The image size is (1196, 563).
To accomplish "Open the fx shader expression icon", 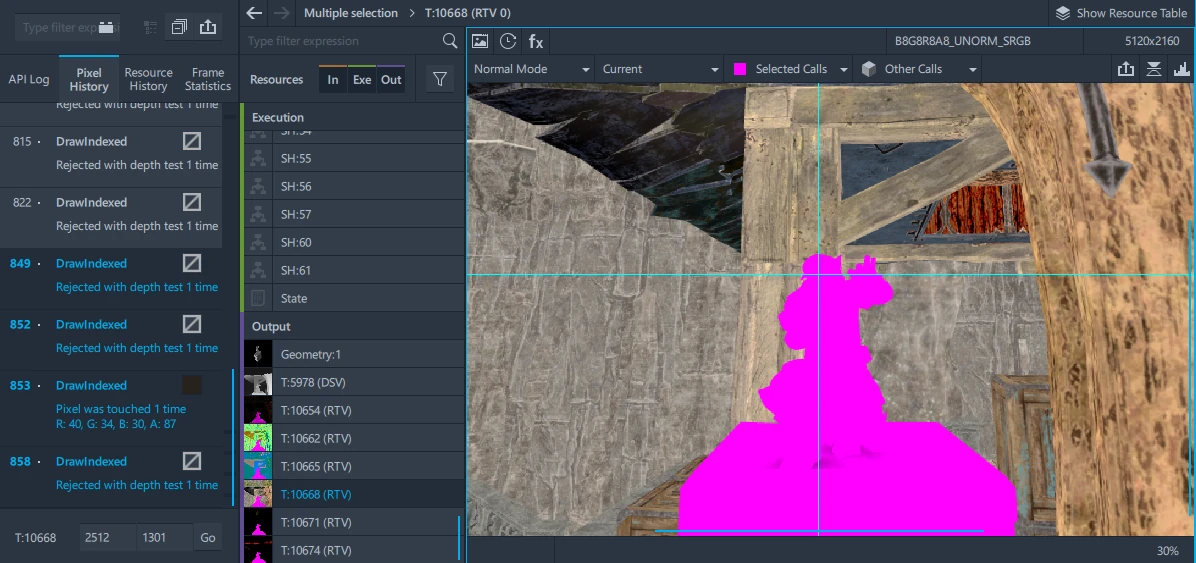I will click(x=536, y=41).
